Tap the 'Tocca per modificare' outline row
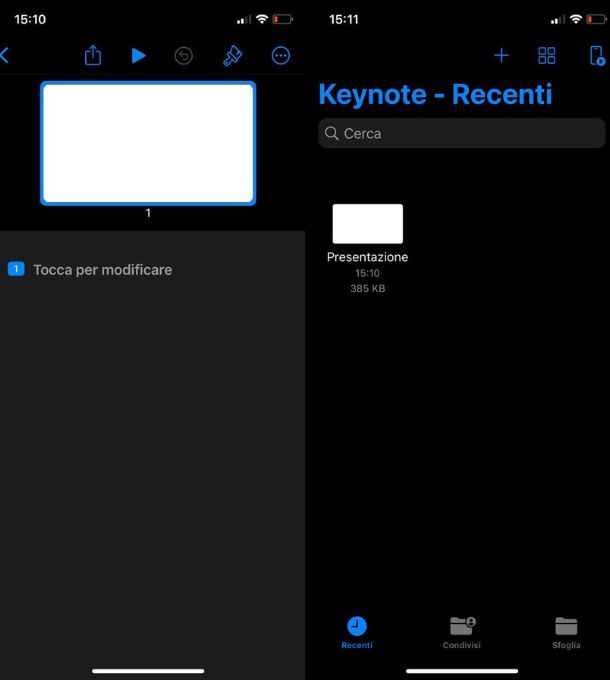This screenshot has height=680, width=610. pos(152,270)
